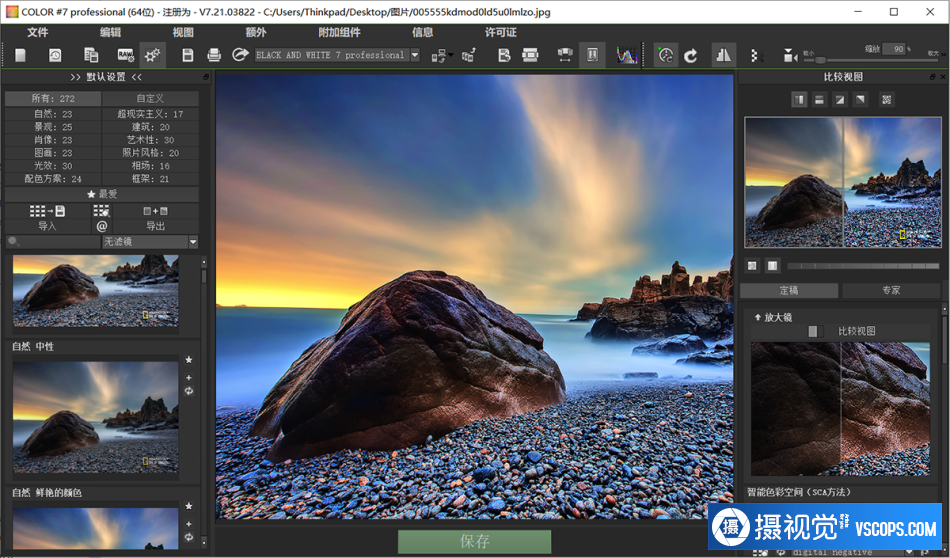Undock the 默认设置 panel
This screenshot has width=950, height=558.
pyautogui.click(x=206, y=77)
